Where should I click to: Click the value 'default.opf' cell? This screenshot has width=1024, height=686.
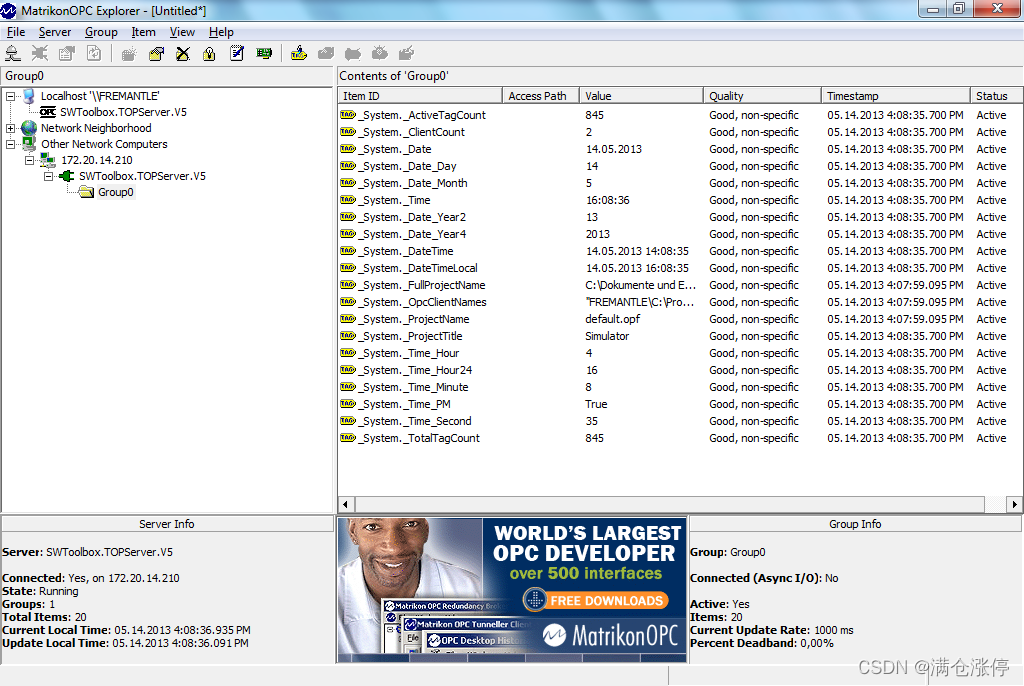[613, 319]
